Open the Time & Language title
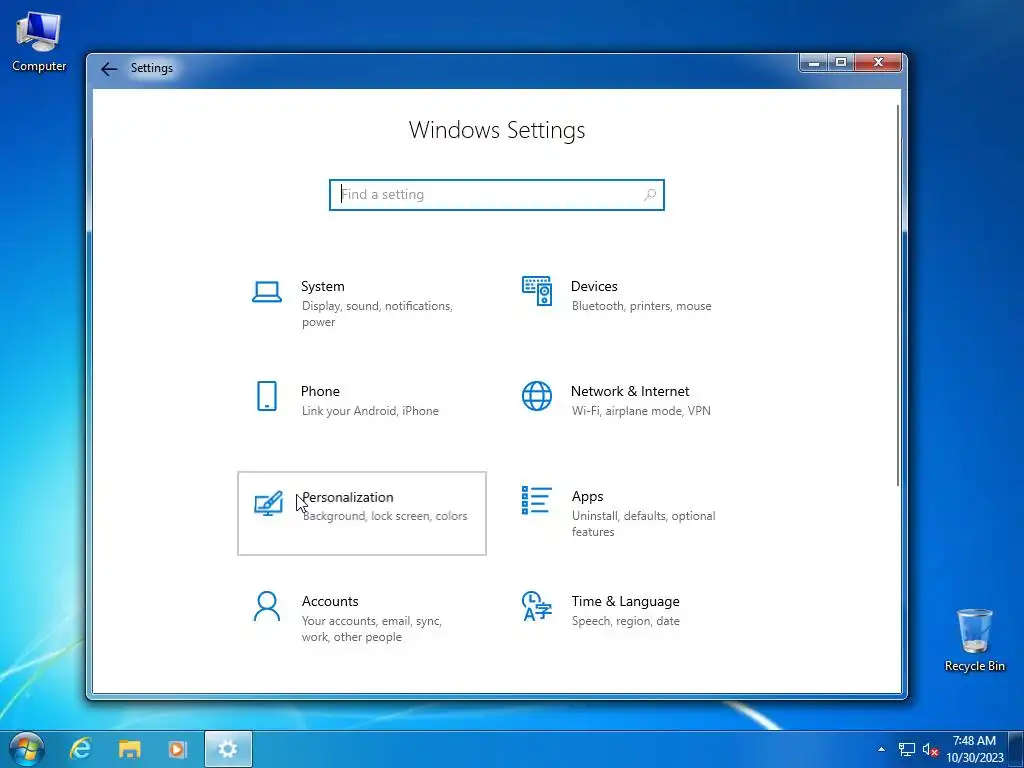1024x768 pixels. click(x=626, y=601)
